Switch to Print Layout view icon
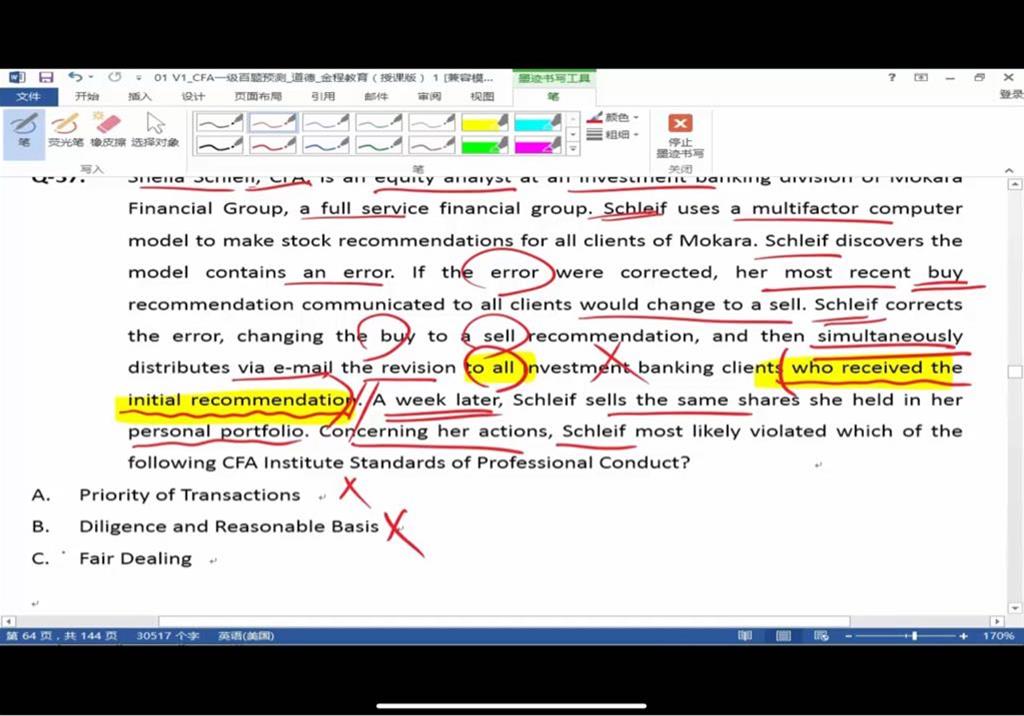Screen dimensions: 1024x716 (x=783, y=636)
